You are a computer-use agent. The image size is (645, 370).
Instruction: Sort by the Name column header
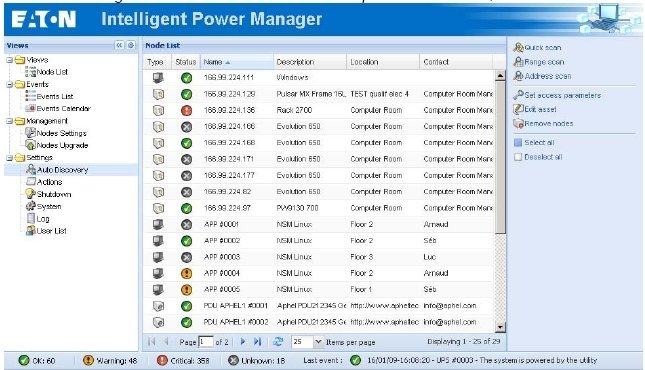pos(237,62)
